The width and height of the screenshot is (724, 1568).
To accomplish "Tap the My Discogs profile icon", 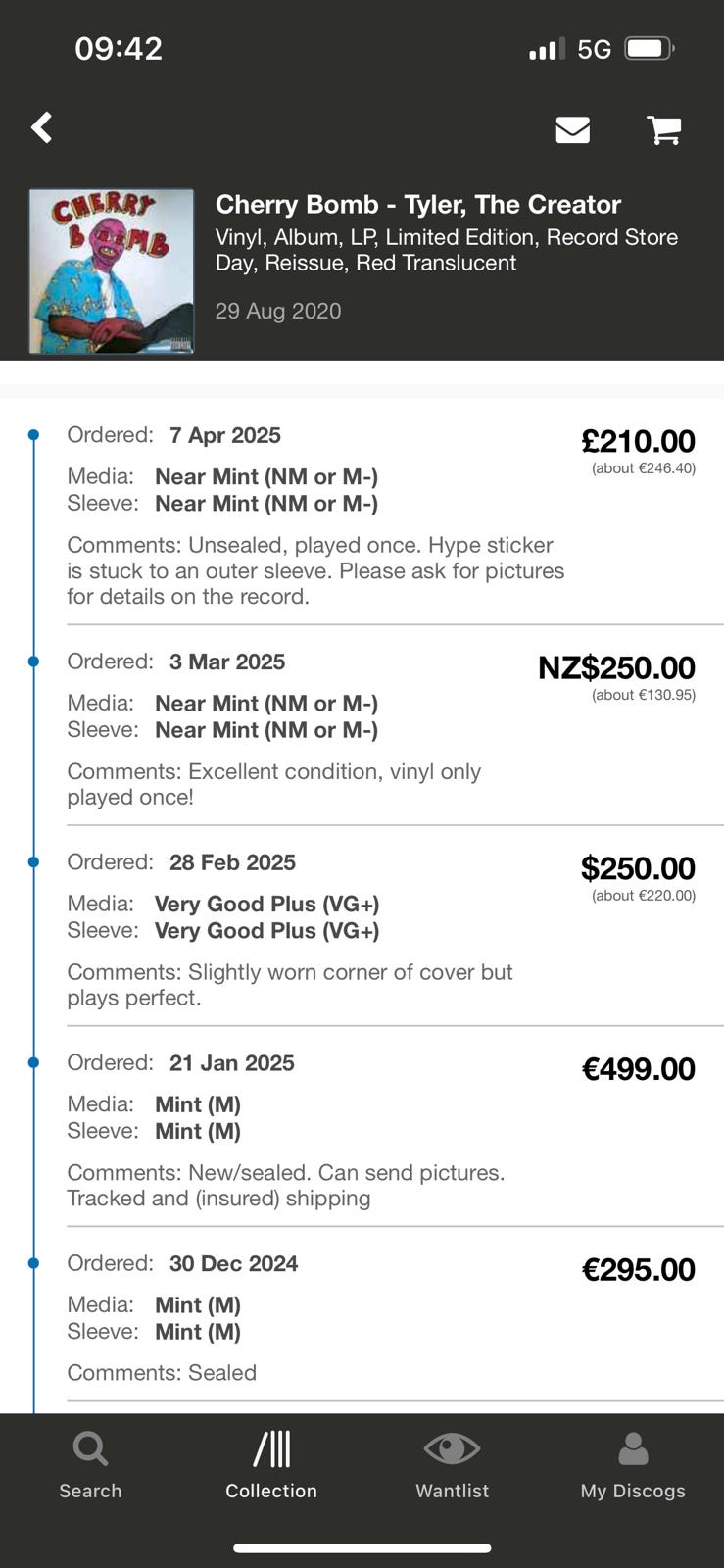I will pos(633,1449).
